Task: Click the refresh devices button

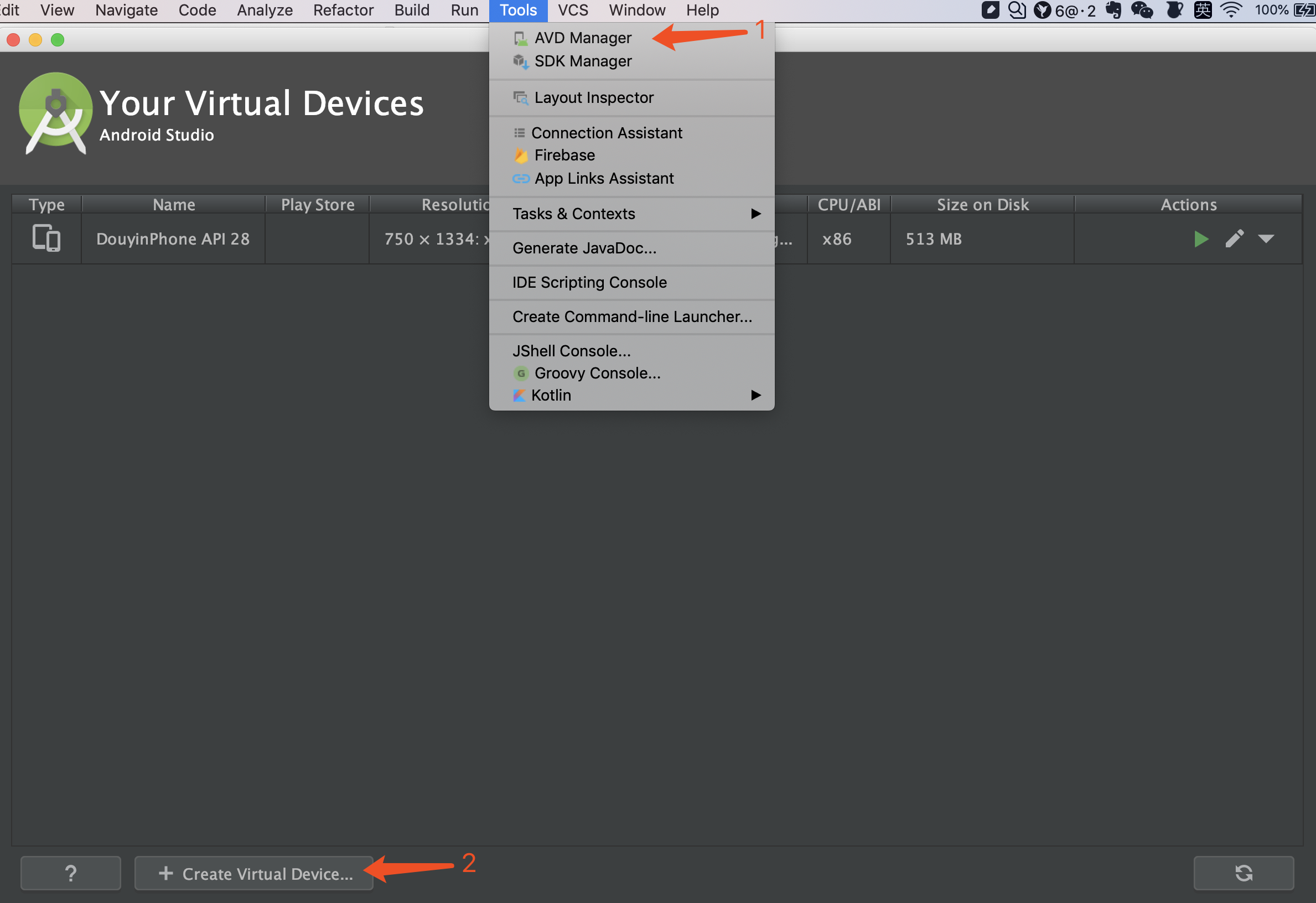Action: (x=1243, y=873)
